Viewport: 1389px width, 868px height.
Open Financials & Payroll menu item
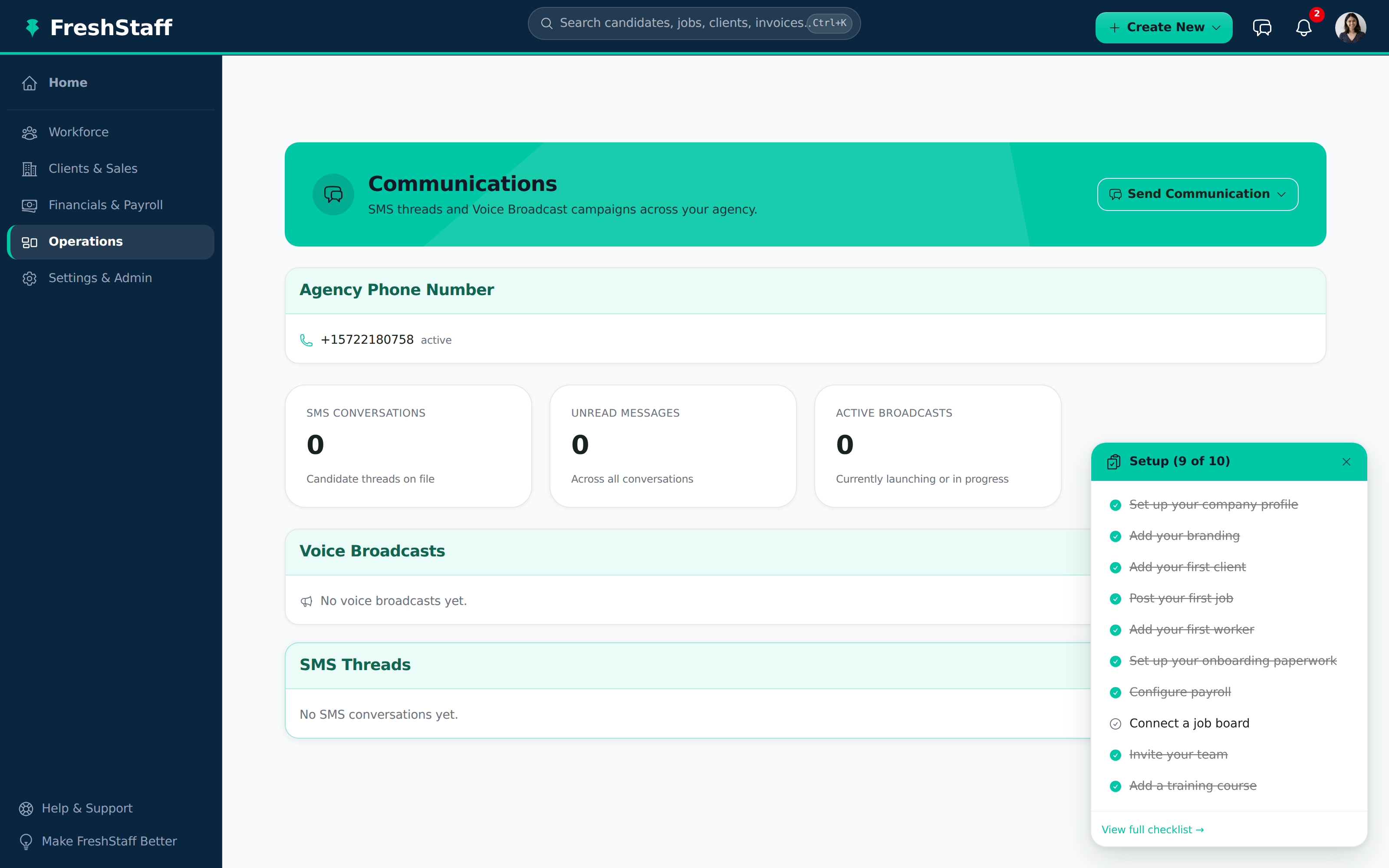(x=110, y=205)
